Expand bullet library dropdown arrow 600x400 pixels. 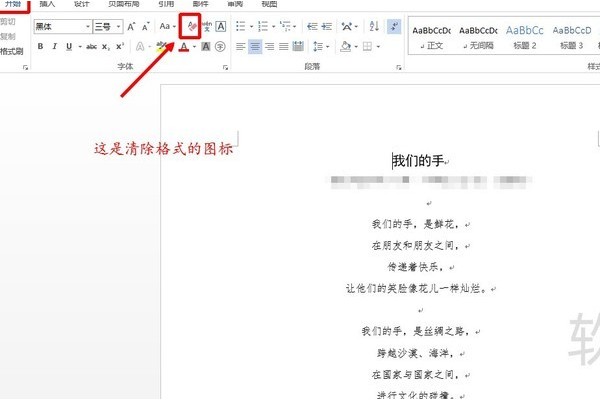pyautogui.click(x=251, y=26)
